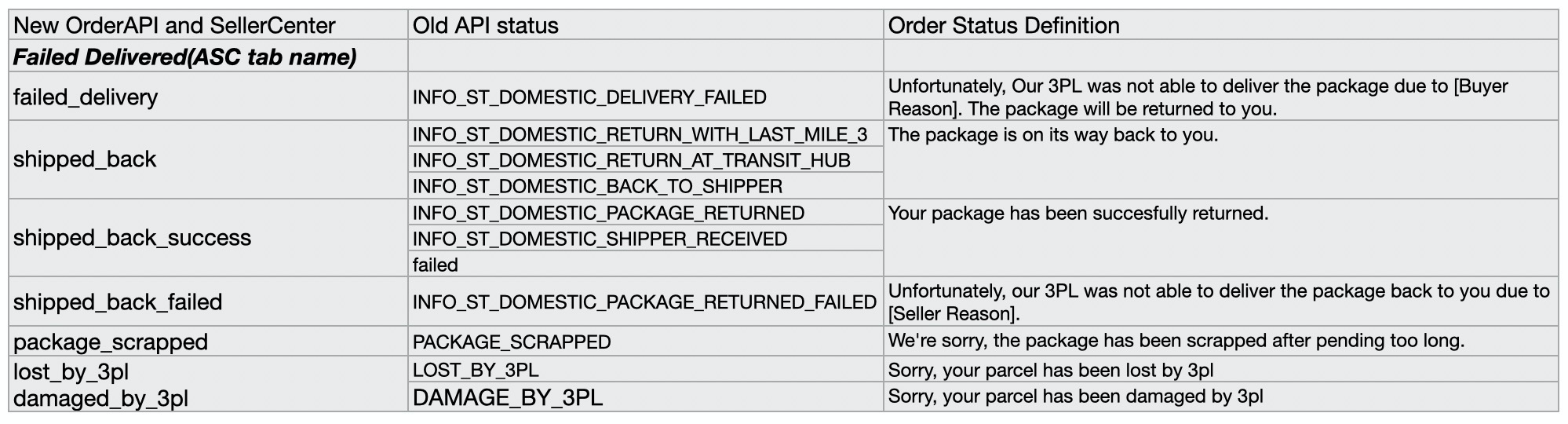Click the INFO_ST_DOMESTIC_PACKAGE_RETURNED_FAILED cell
Viewport: 1568px width, 424px height.
[x=646, y=302]
